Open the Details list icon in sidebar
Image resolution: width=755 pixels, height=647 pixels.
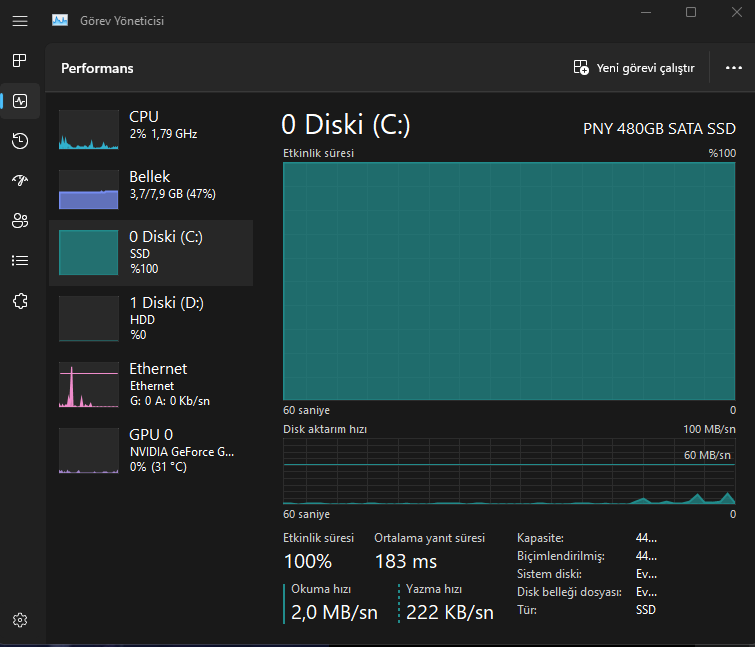tap(20, 261)
